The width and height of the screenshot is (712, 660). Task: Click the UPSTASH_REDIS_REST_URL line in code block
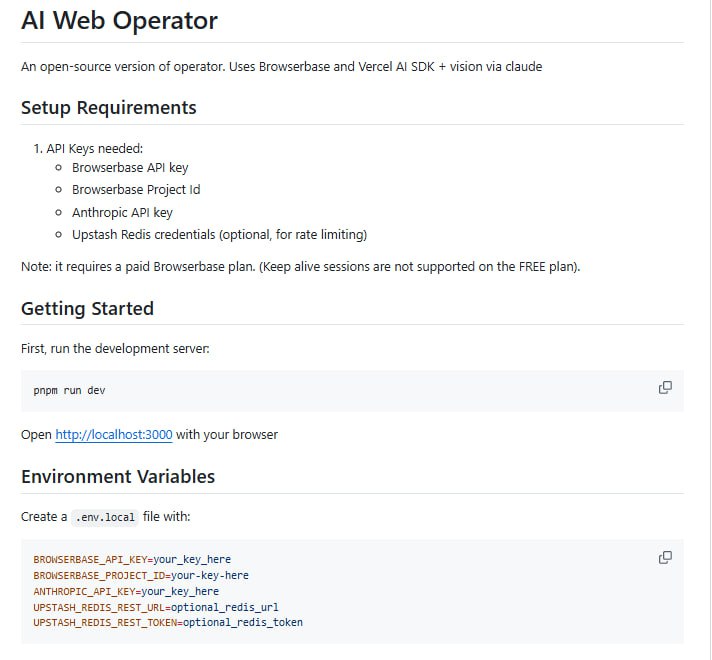coord(156,607)
